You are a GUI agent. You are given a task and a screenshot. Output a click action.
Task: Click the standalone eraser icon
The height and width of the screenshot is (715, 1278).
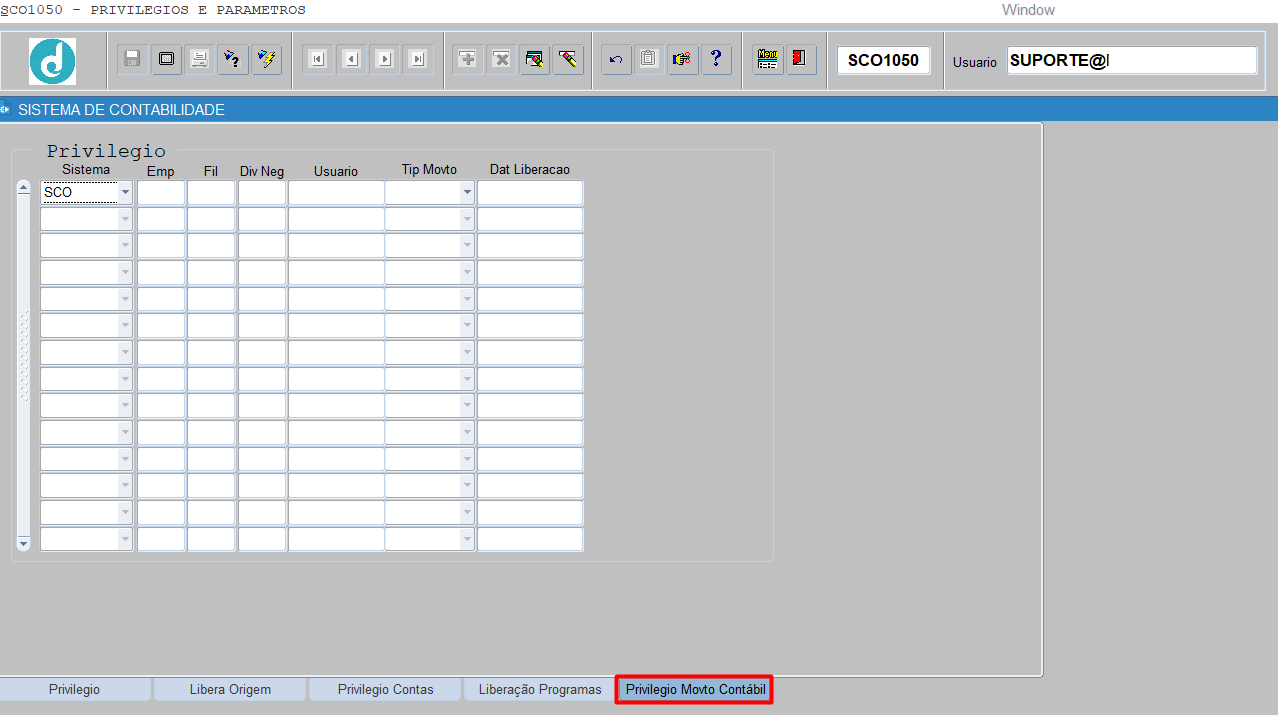coord(568,59)
